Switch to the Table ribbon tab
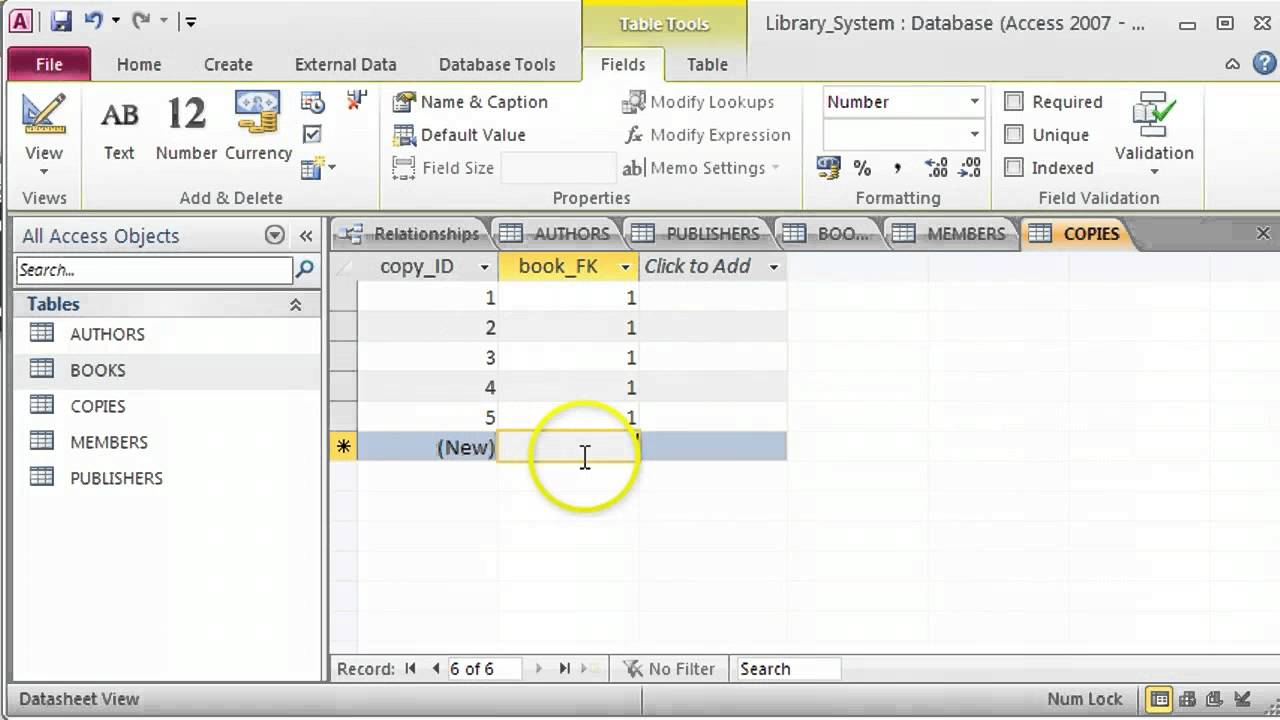Screen dimensions: 1280x720 coord(707,64)
